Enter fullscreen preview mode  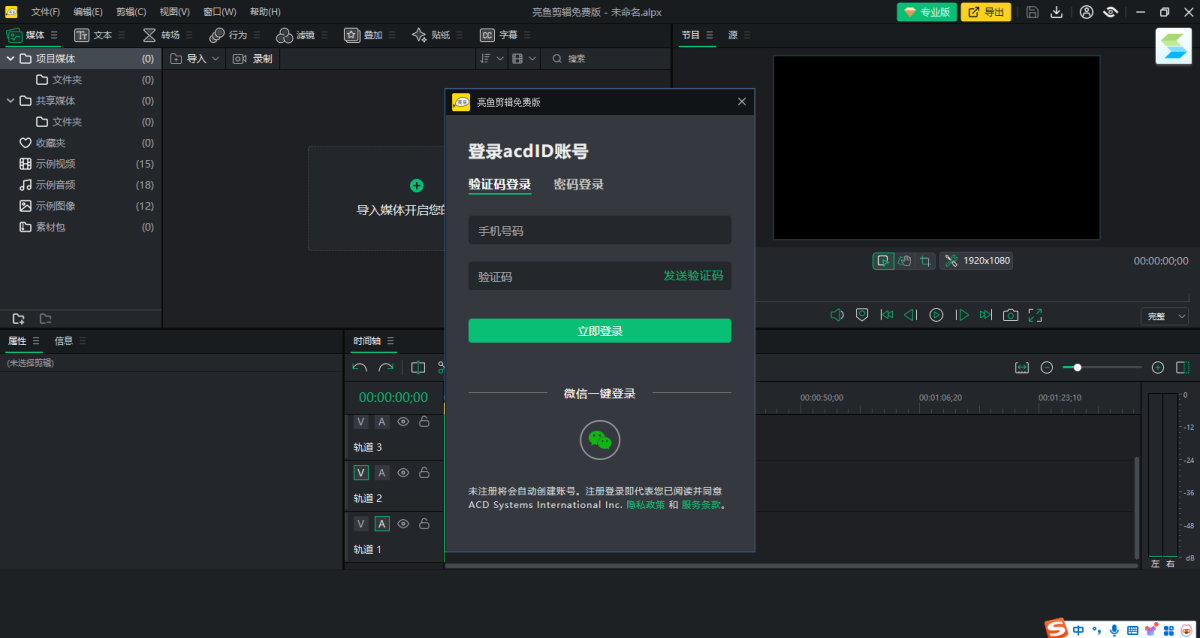click(1035, 315)
